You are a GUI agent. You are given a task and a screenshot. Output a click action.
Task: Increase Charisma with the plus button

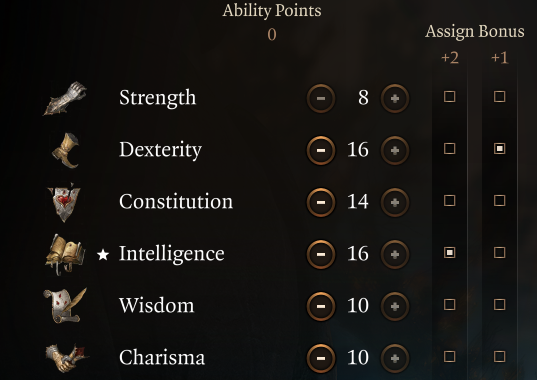(x=395, y=358)
